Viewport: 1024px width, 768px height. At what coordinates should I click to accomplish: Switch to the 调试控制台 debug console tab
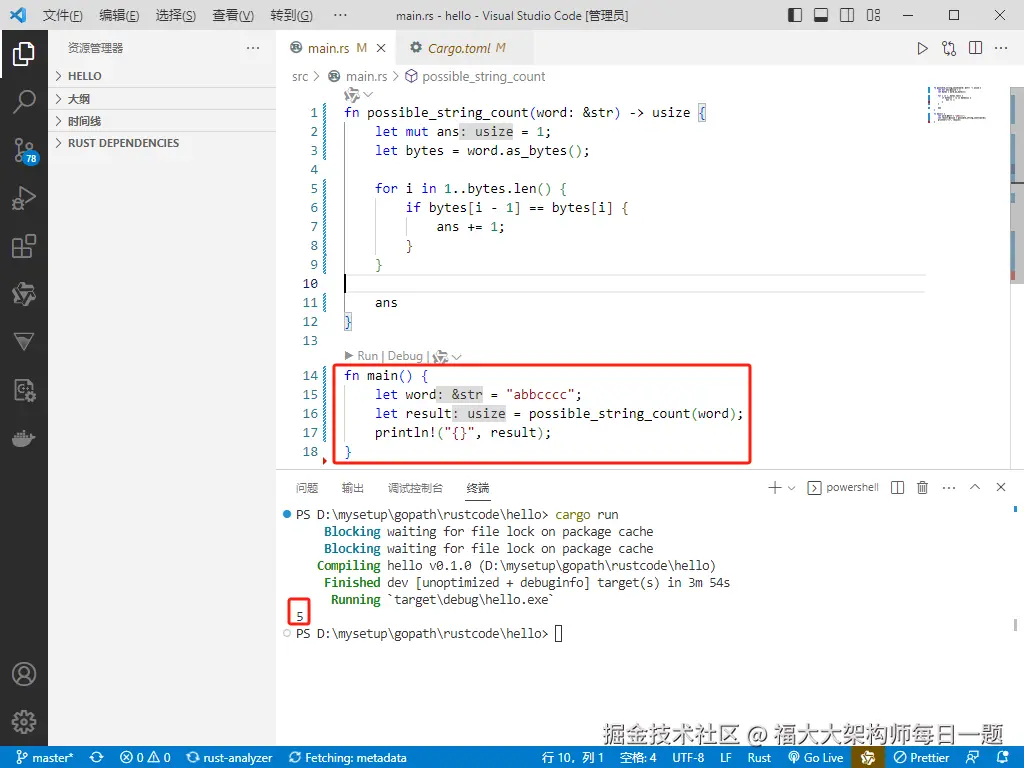415,488
